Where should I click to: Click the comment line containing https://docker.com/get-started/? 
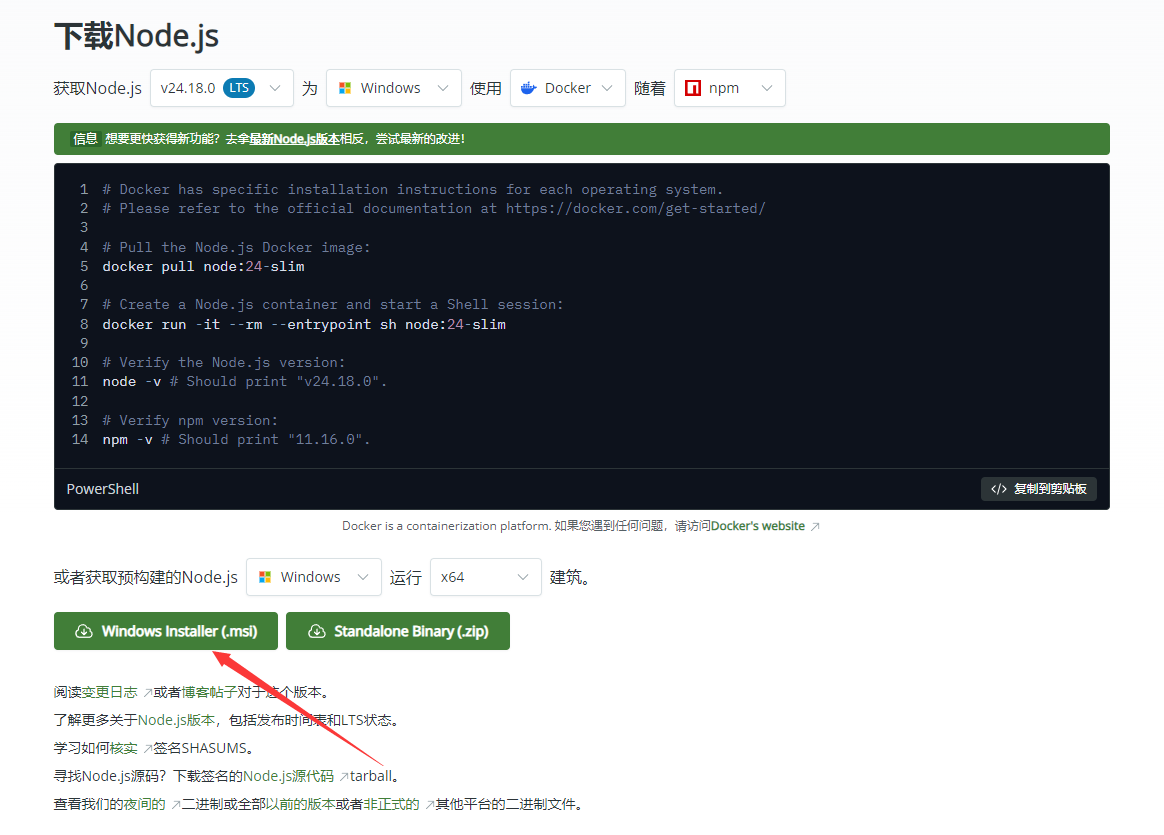point(434,209)
